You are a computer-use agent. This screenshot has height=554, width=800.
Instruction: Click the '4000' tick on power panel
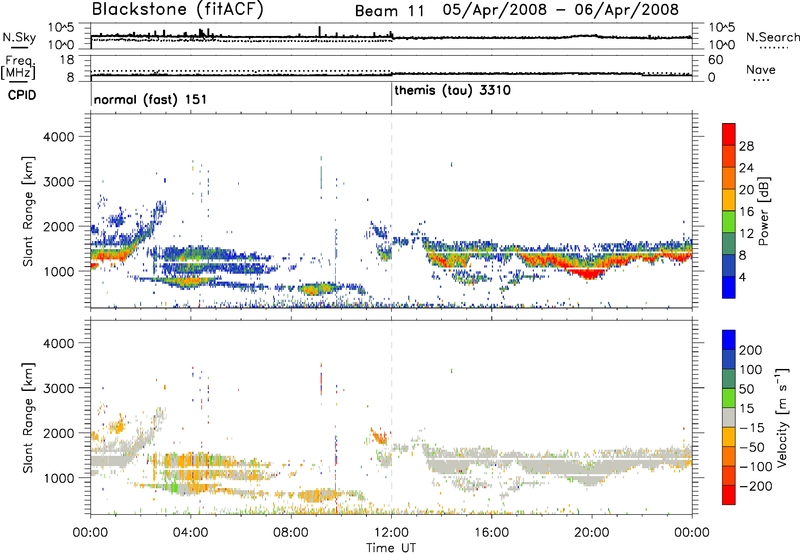[58, 137]
